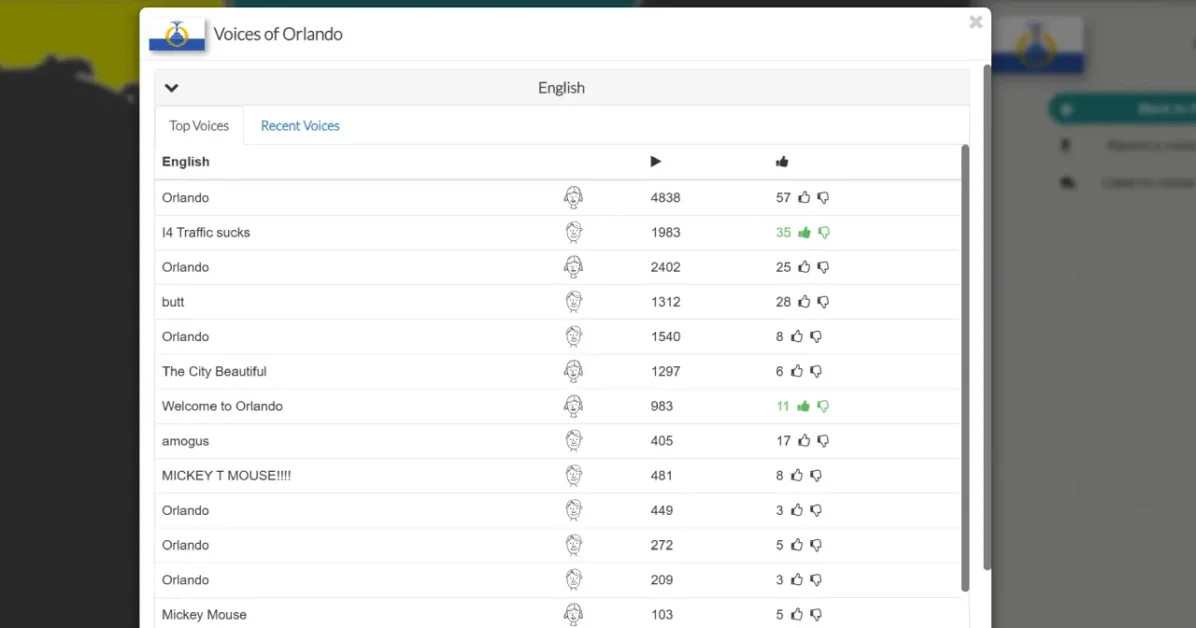Image resolution: width=1196 pixels, height=628 pixels.
Task: Toggle thumbs up on 'Welcome to Orlando'
Action: tap(804, 406)
